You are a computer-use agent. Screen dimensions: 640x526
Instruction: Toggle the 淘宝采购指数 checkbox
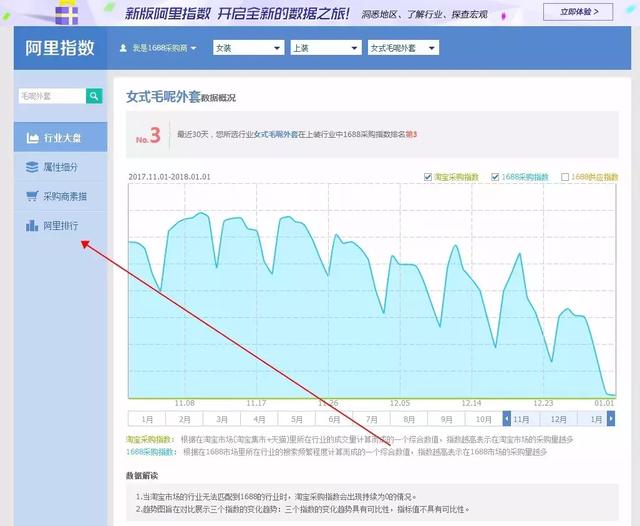pyautogui.click(x=428, y=177)
